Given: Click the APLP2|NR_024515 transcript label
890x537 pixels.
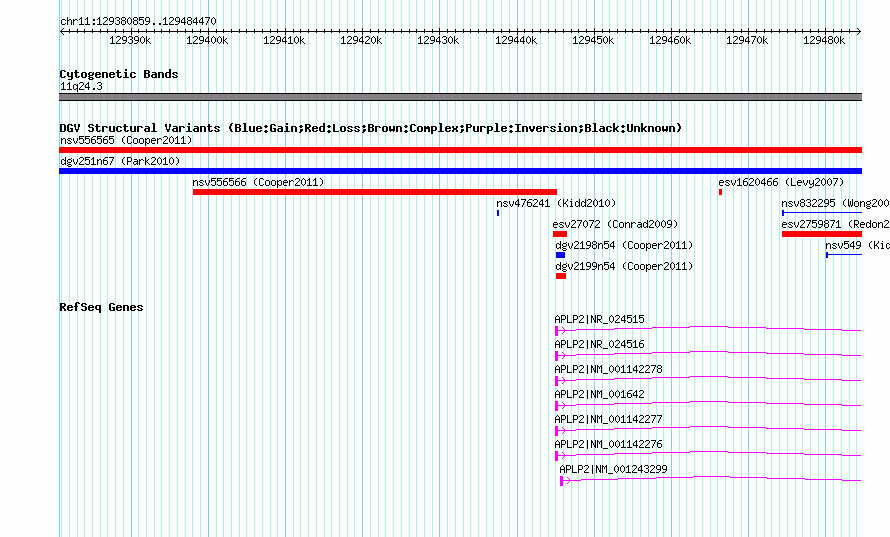Looking at the screenshot, I should click(x=599, y=320).
